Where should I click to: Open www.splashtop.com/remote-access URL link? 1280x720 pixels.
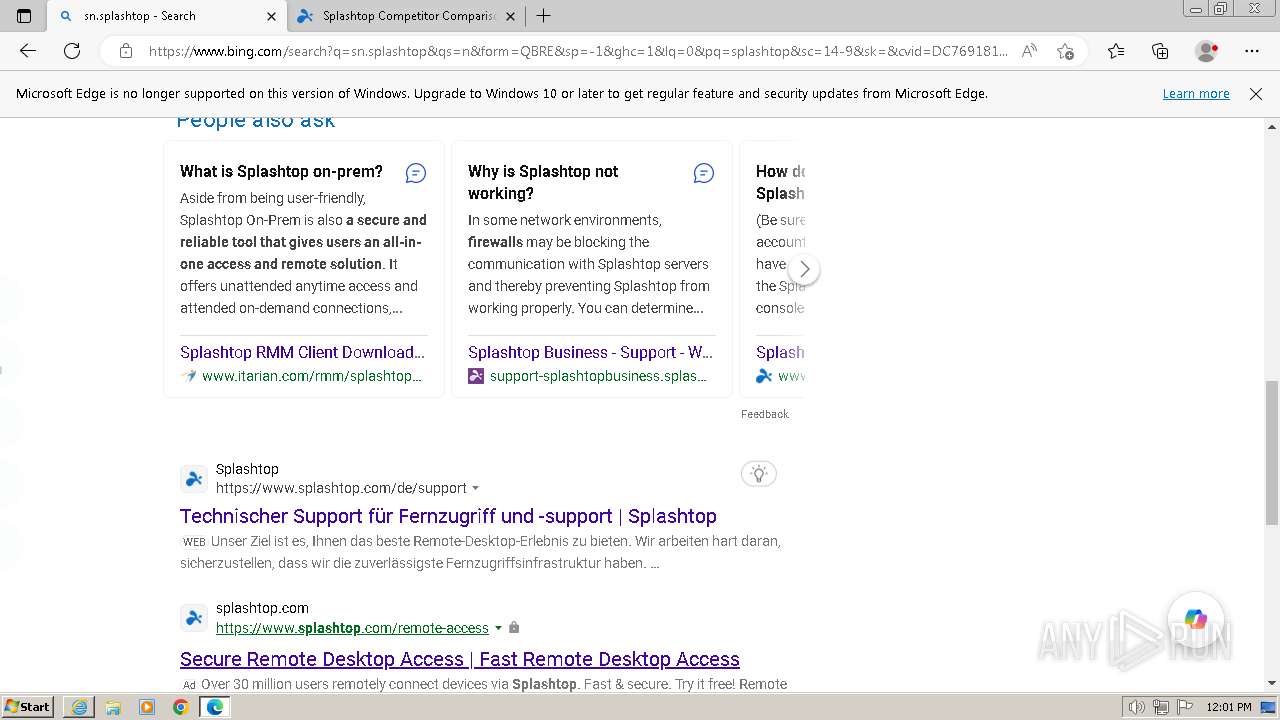[352, 628]
